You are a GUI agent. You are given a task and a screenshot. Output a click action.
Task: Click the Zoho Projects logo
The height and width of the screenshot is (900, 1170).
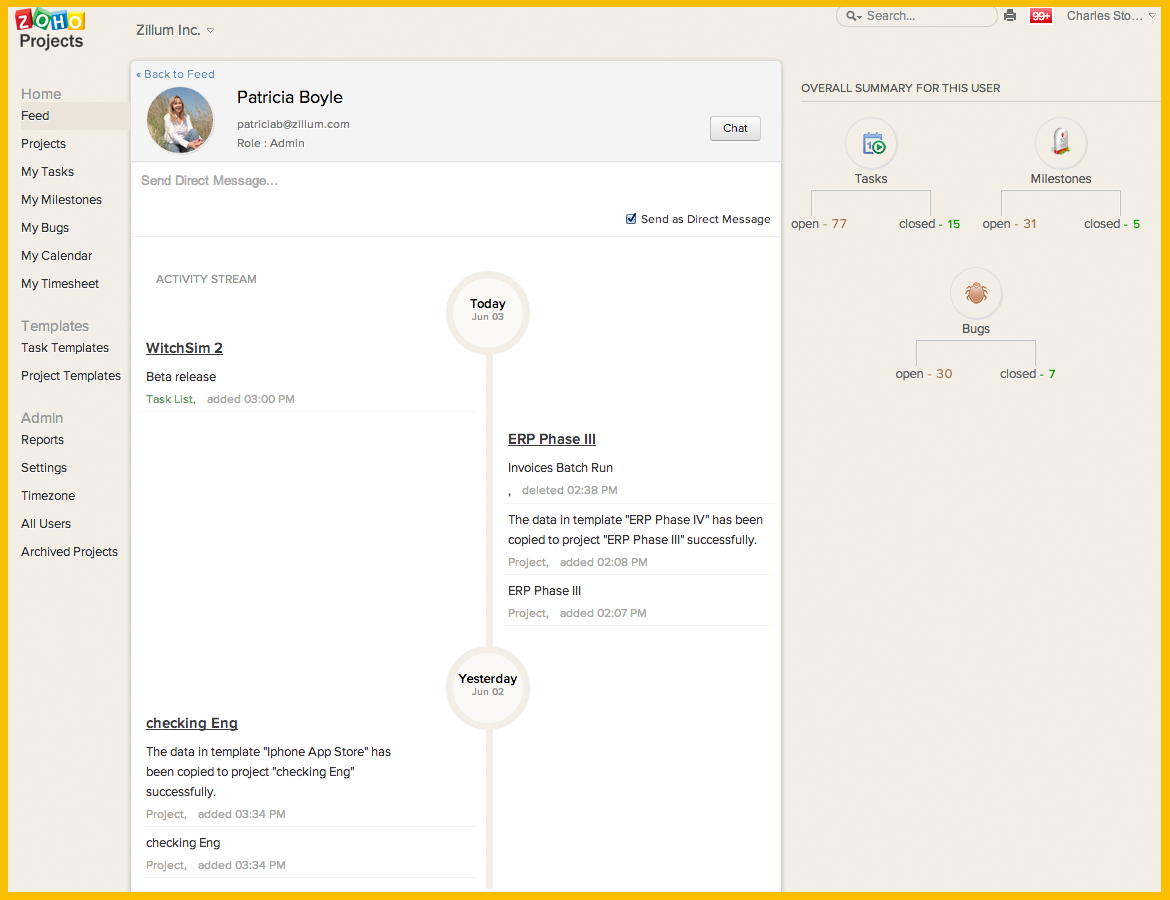pyautogui.click(x=49, y=28)
